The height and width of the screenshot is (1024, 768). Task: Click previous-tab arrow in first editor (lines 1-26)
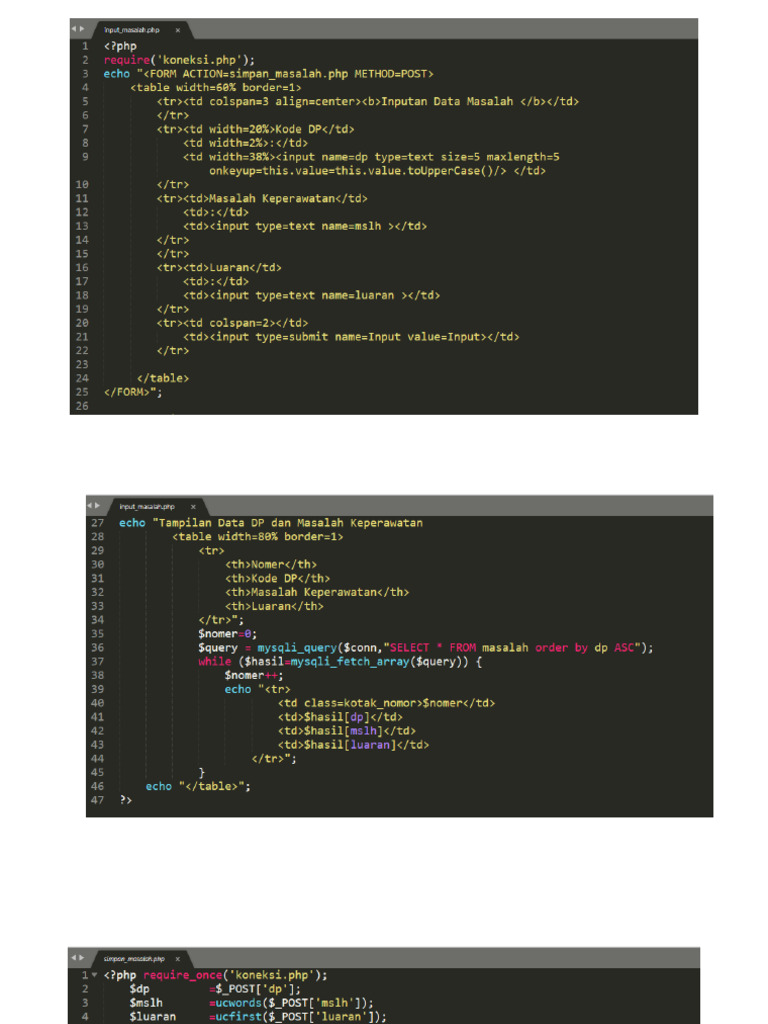(74, 29)
